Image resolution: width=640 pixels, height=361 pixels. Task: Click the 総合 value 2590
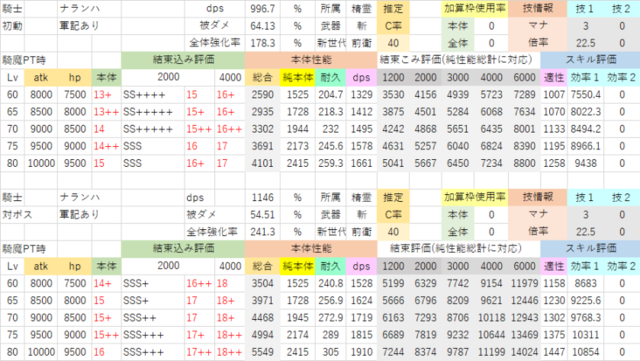(262, 95)
